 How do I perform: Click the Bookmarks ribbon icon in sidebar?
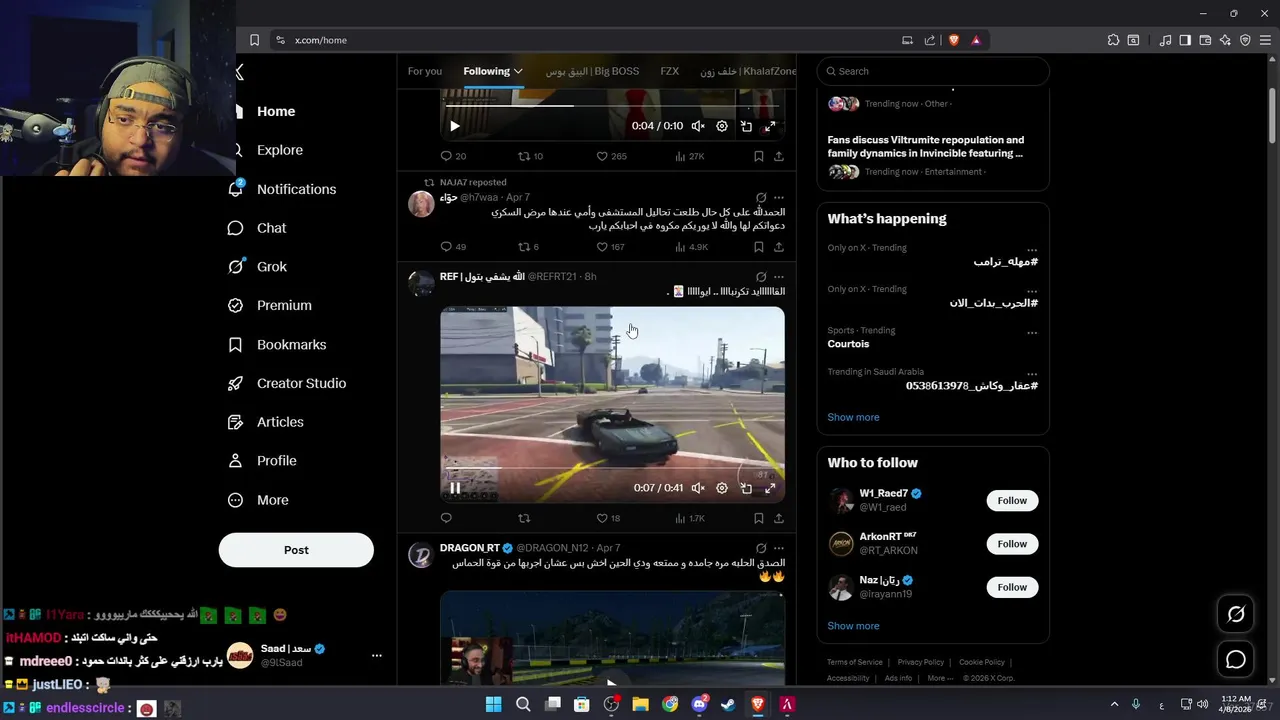point(236,344)
